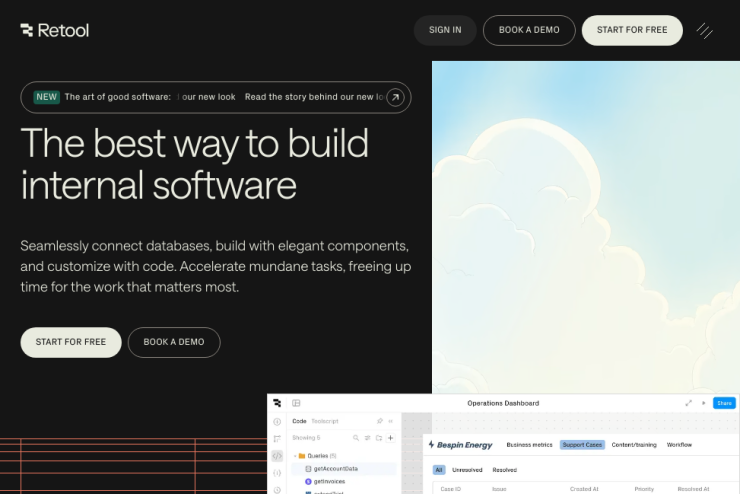Click the search icon in Code panel

pos(356,438)
